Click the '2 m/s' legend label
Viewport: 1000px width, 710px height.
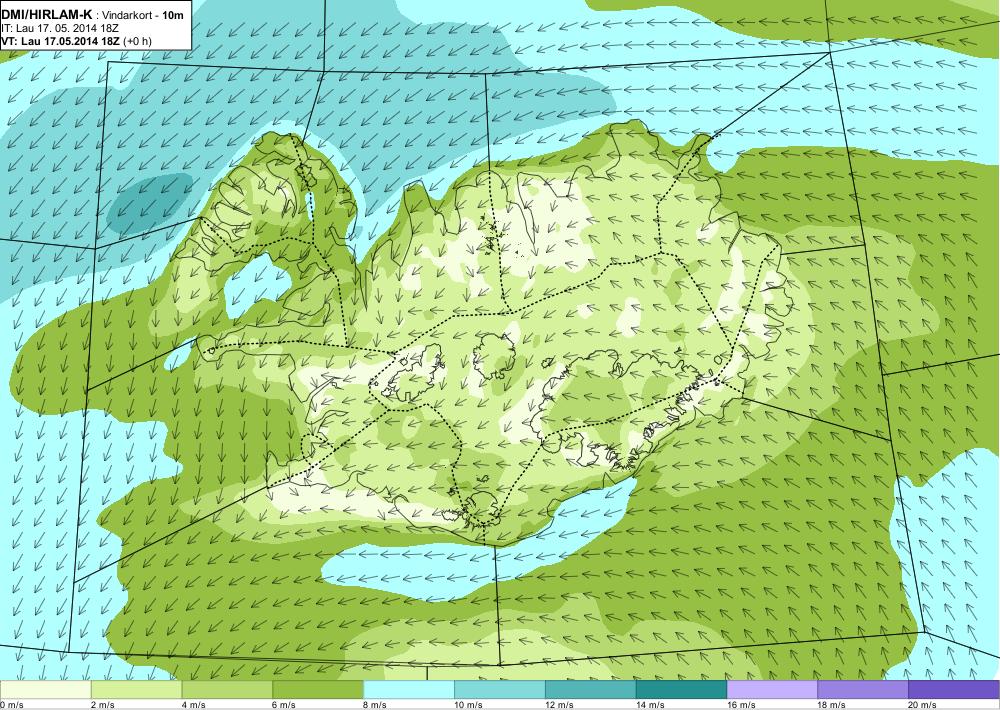(x=103, y=705)
